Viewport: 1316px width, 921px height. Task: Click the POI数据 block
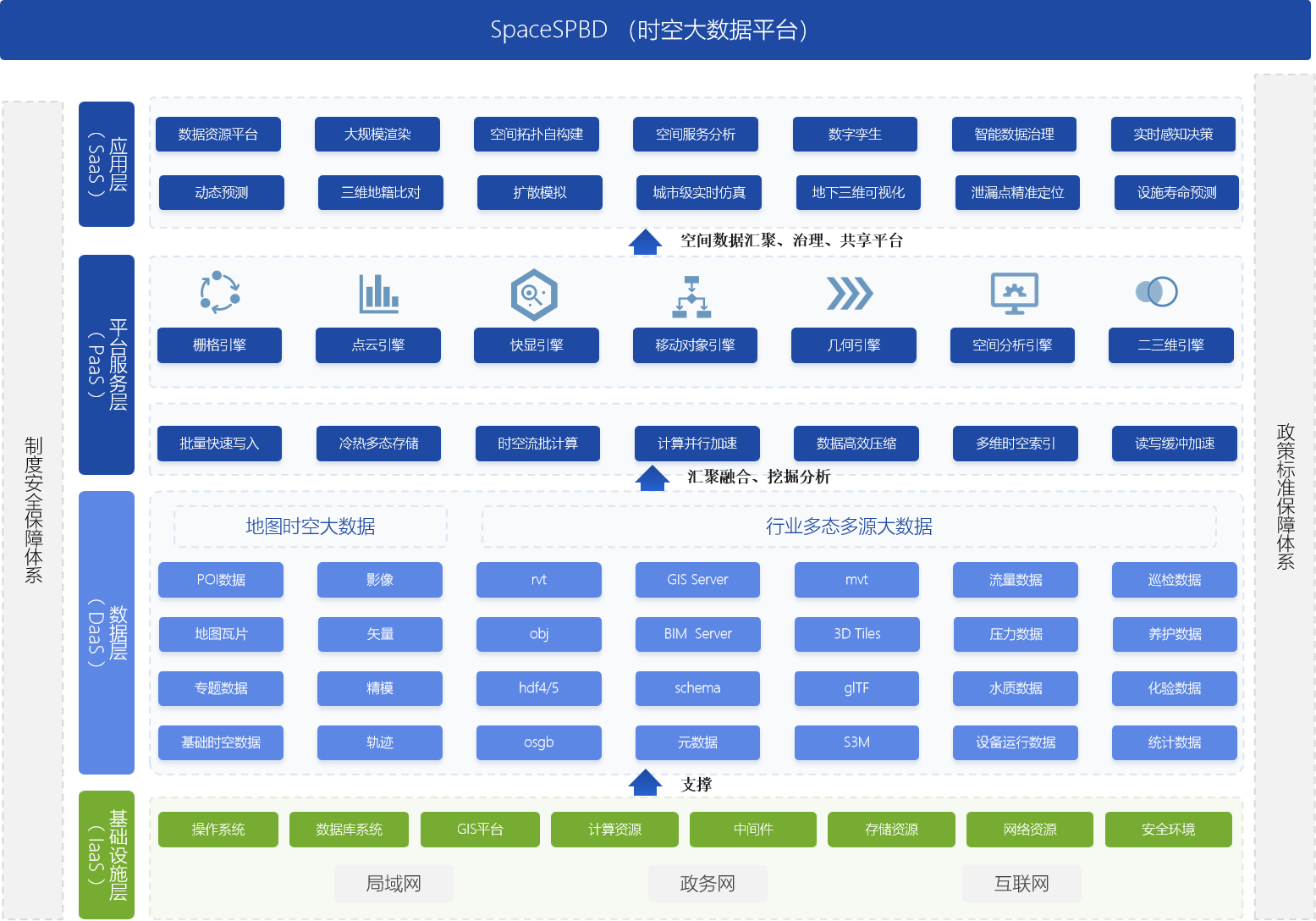[x=221, y=580]
